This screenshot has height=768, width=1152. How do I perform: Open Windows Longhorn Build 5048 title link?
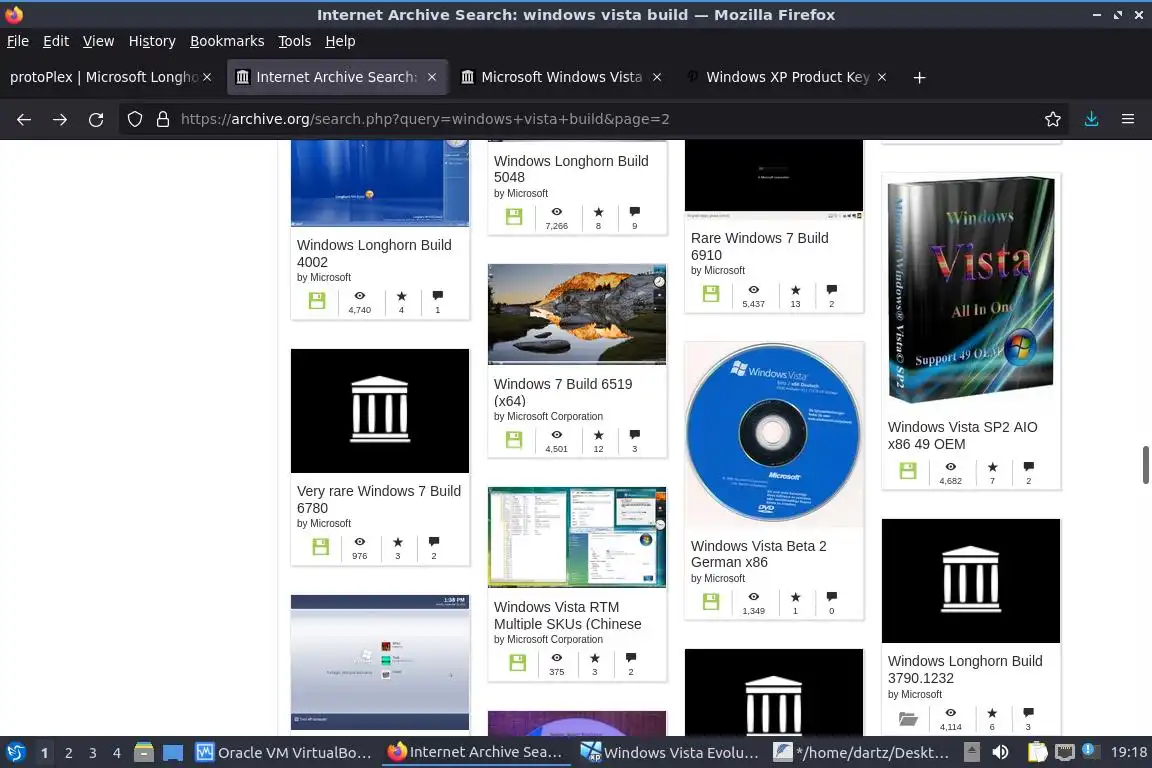(571, 169)
